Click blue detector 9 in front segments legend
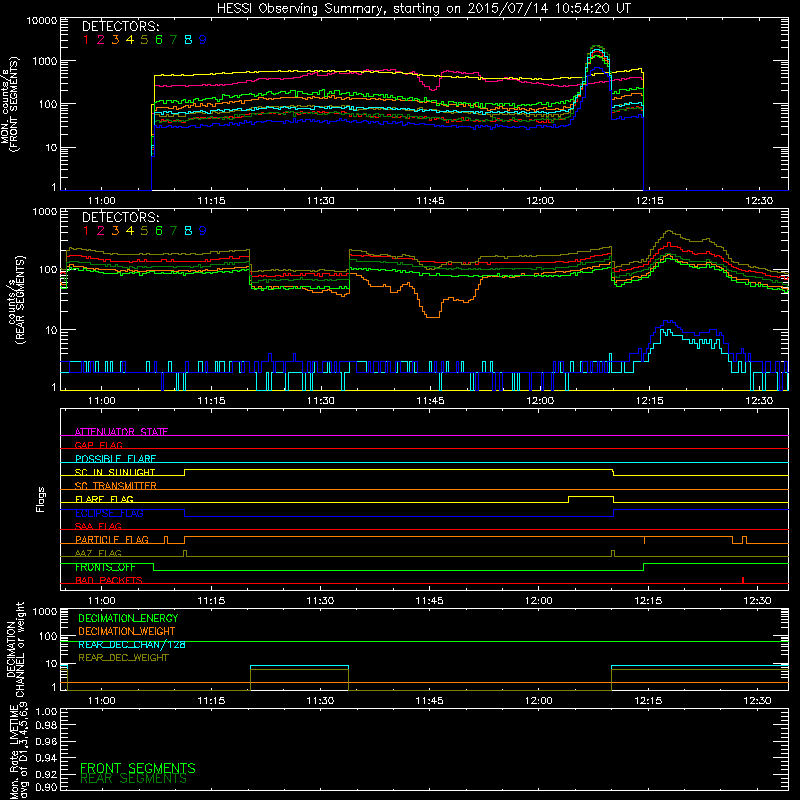 coord(203,40)
